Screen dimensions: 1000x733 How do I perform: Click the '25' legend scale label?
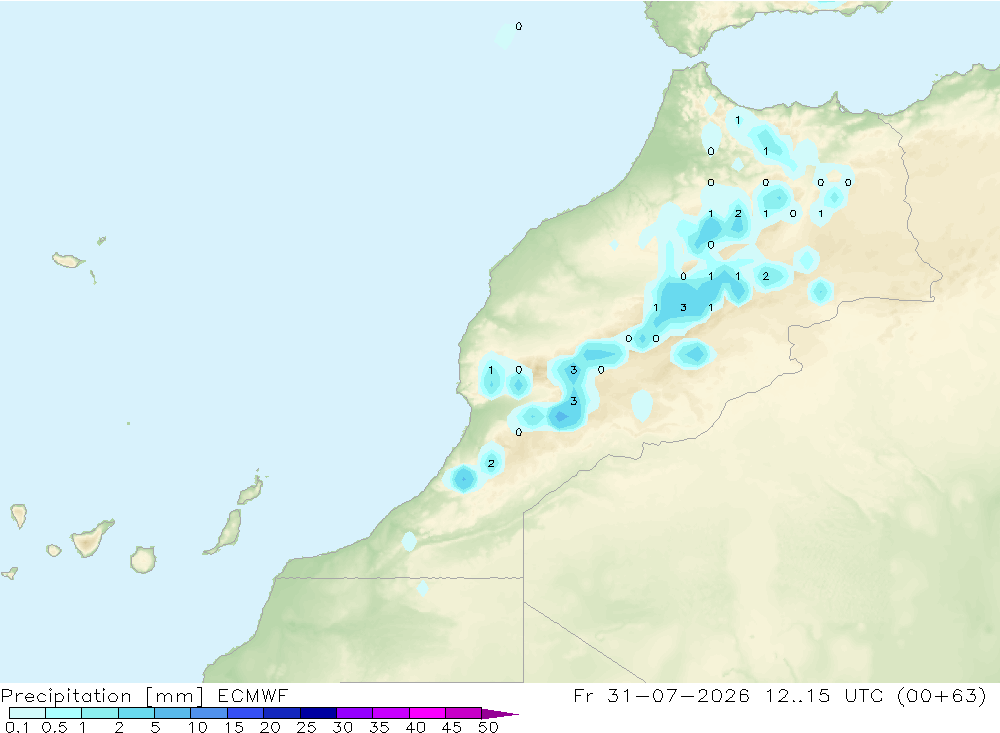[x=307, y=727]
